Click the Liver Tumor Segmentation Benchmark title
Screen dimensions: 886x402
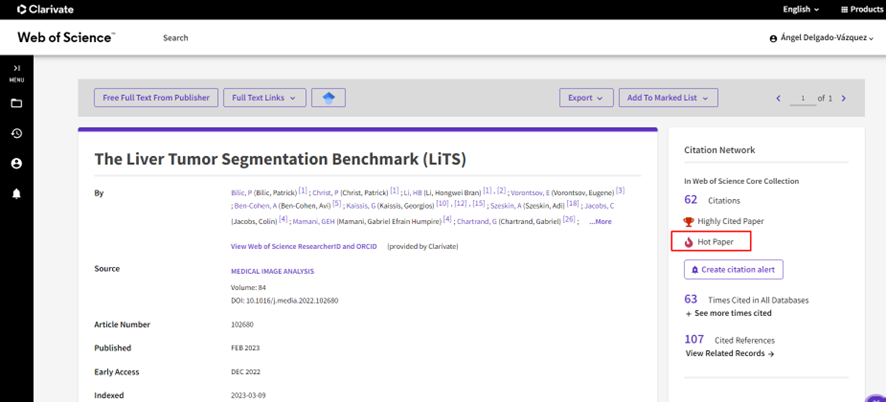[x=280, y=159]
